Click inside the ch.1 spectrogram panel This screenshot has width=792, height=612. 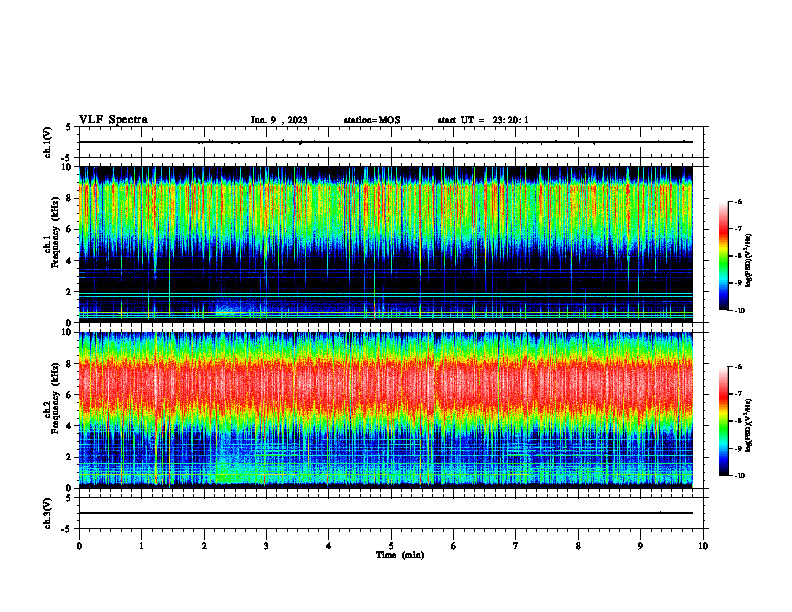(x=386, y=244)
